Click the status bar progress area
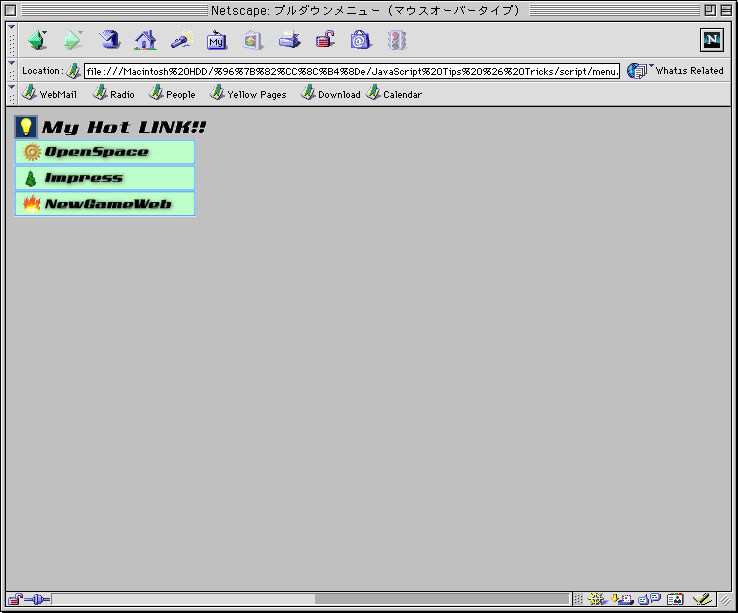Screen dimensions: 738x613 coord(311,599)
